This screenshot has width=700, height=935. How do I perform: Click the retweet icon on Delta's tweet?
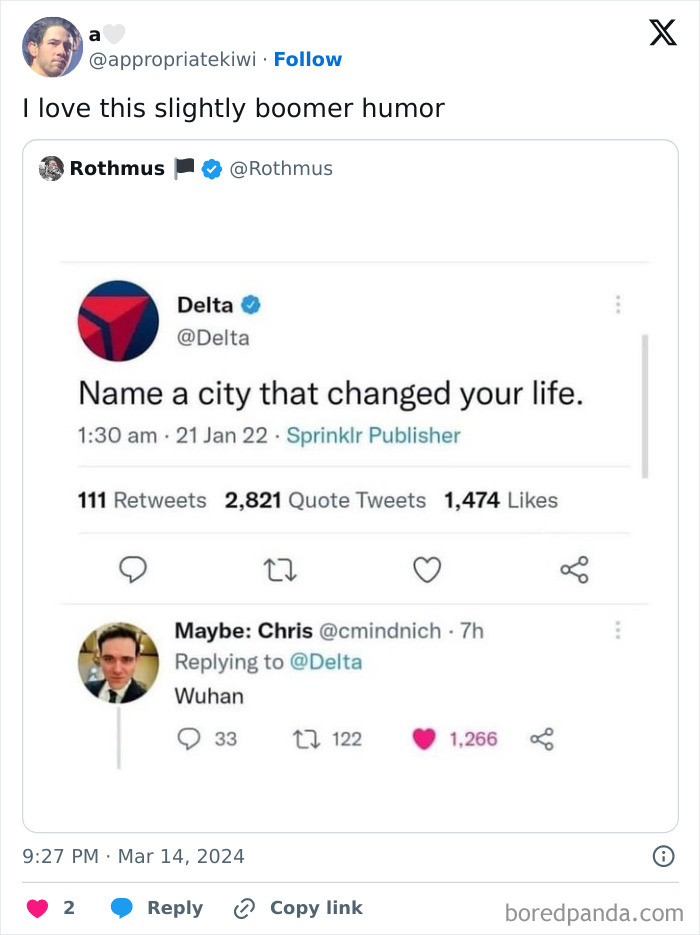281,568
